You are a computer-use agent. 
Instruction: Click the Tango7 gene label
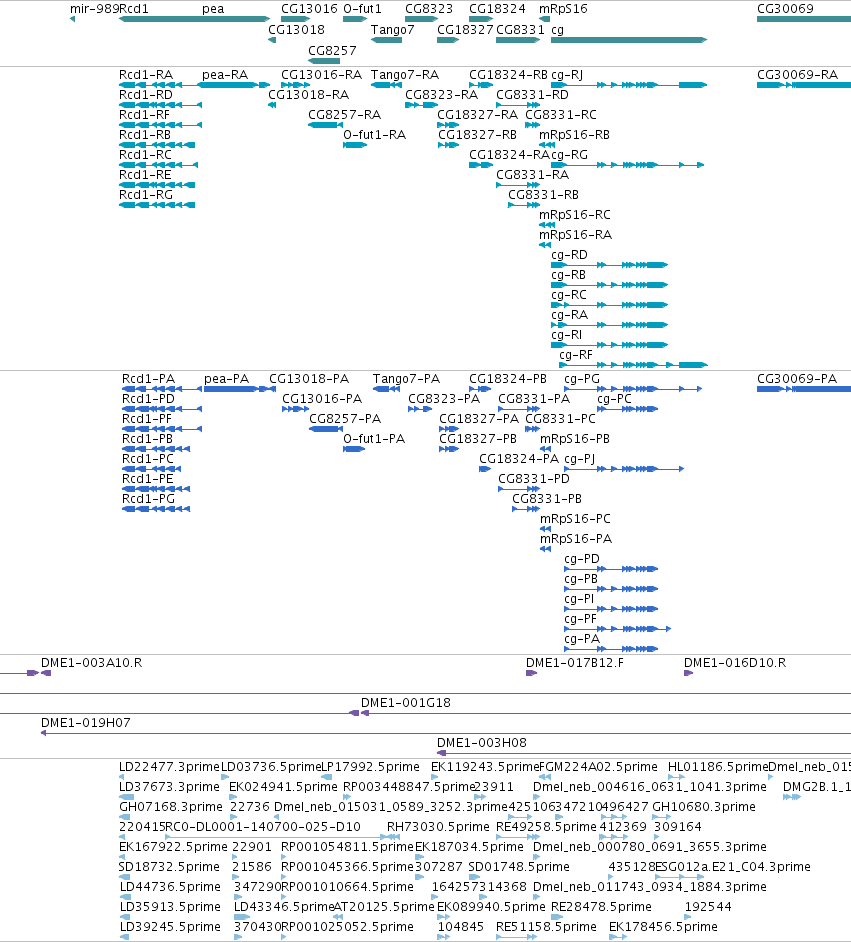pos(392,29)
